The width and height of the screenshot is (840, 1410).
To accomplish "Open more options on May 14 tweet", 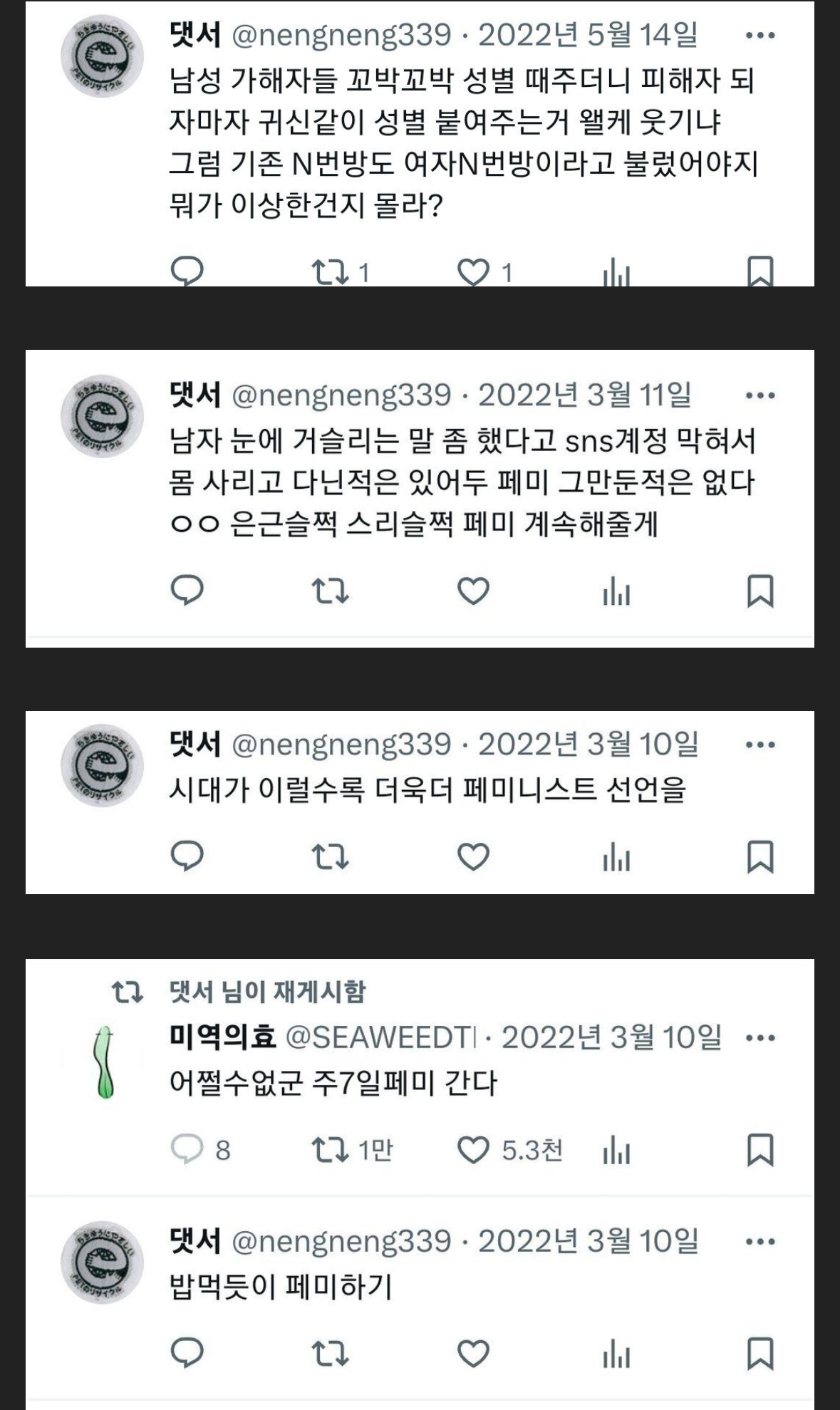I will [760, 35].
